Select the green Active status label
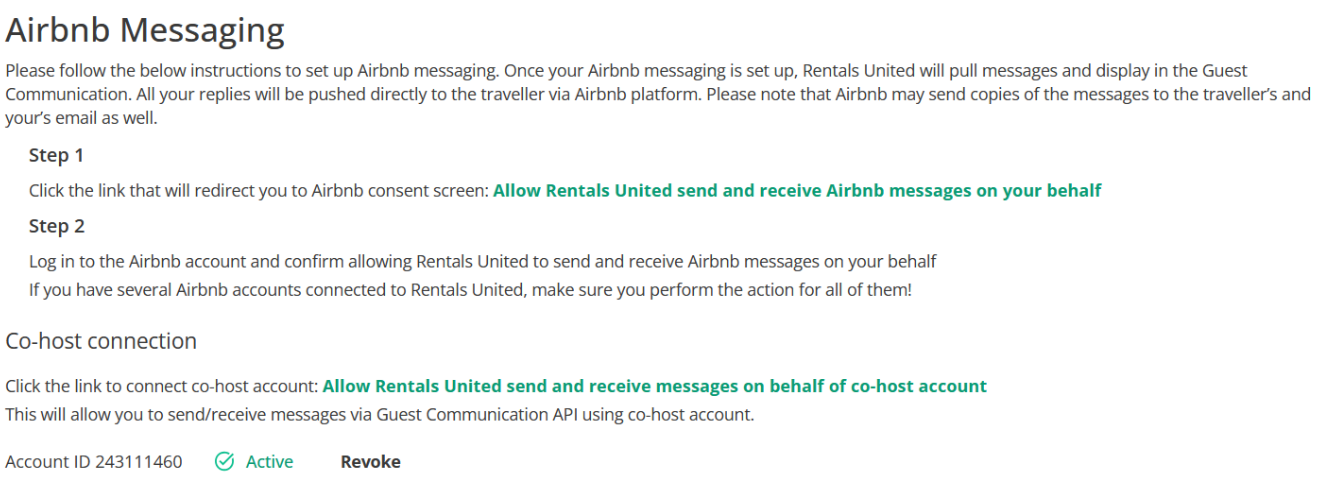 click(x=269, y=462)
